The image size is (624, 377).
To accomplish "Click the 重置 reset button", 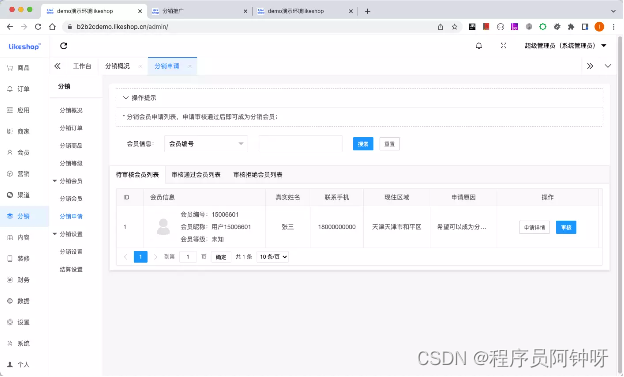I will (390, 144).
